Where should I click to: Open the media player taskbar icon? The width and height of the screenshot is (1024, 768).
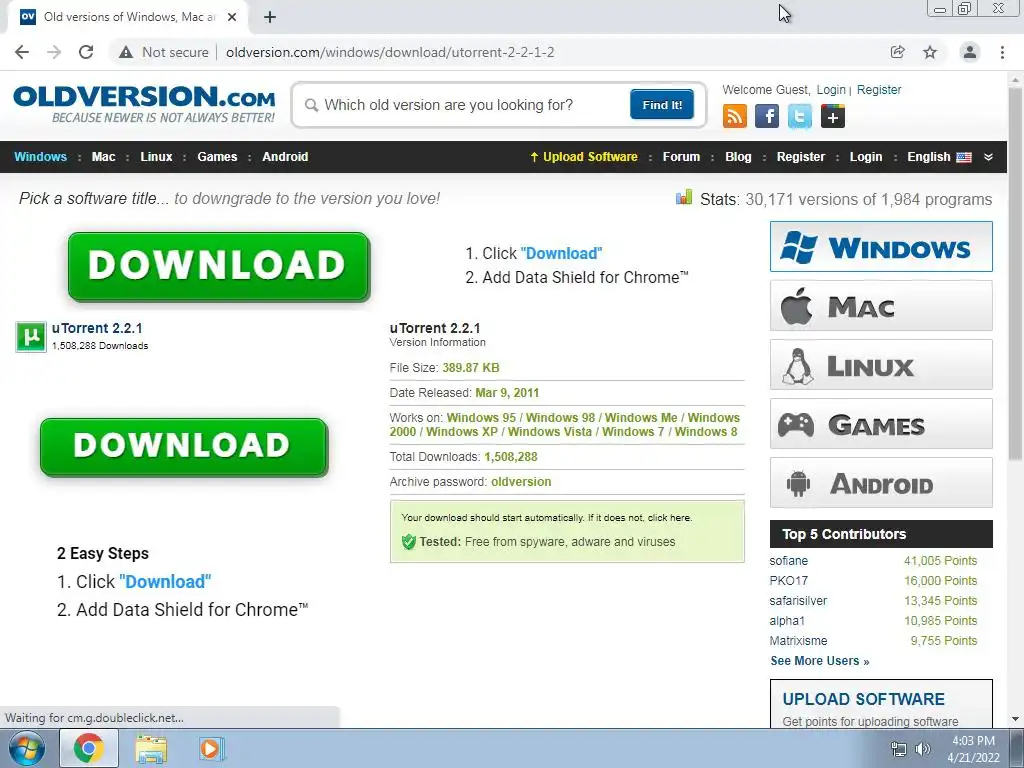pyautogui.click(x=211, y=748)
